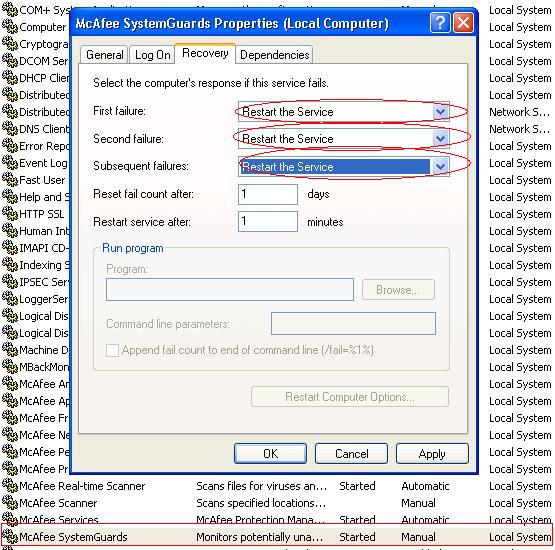Switch to the Log On tab
This screenshot has height=550, width=555.
[153, 55]
